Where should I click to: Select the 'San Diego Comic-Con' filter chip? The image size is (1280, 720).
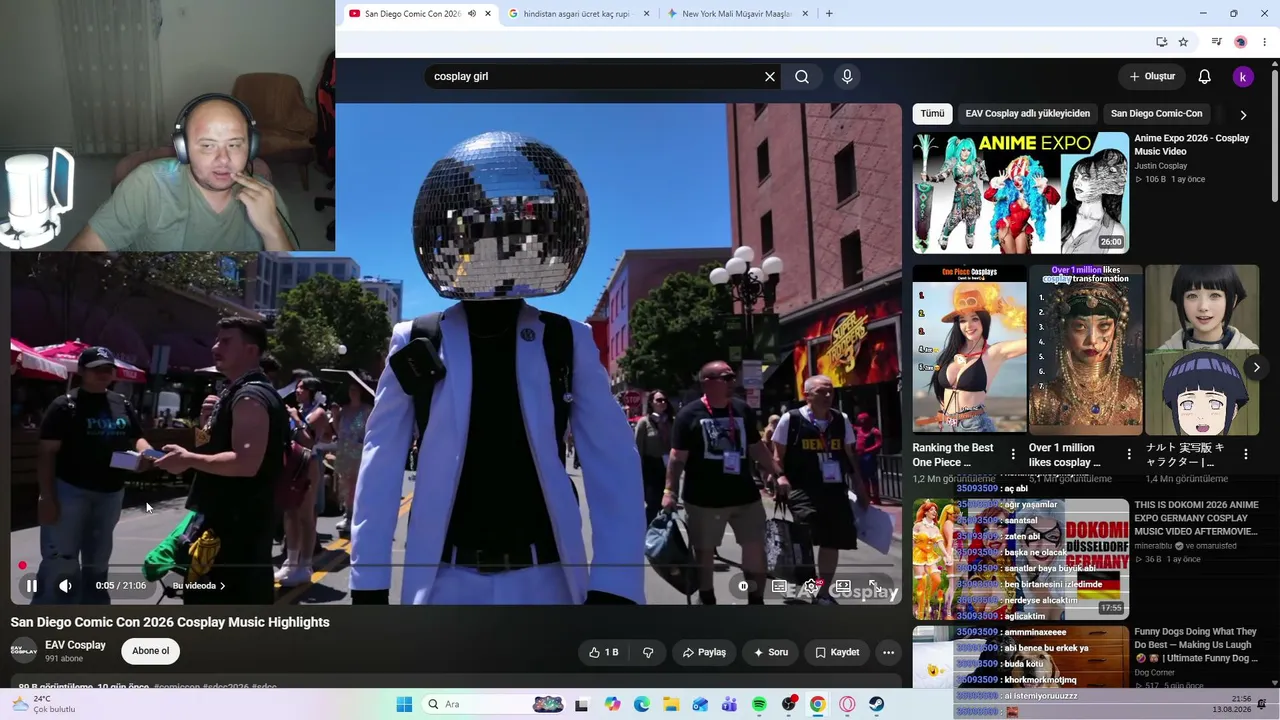click(1157, 114)
